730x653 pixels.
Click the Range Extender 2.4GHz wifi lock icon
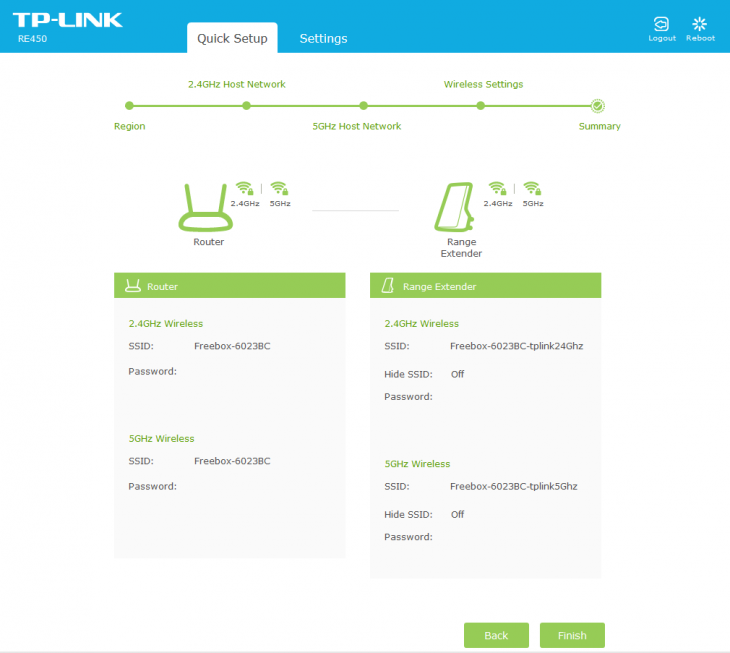[x=497, y=188]
